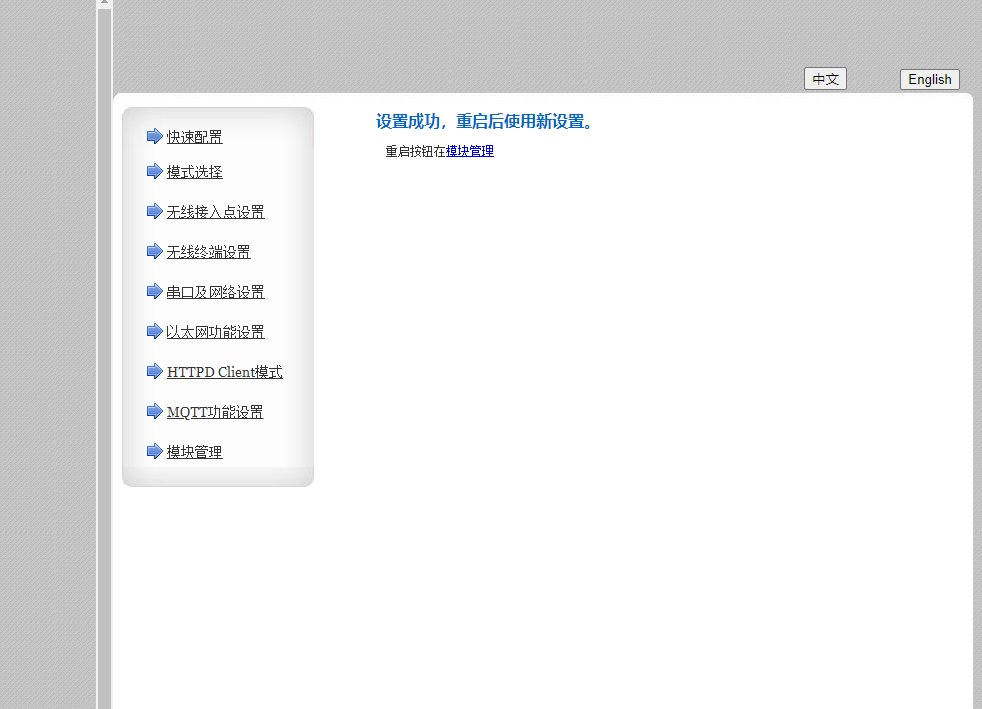
Task: Click the arrow icon next to 无线接入点设置
Action: (154, 211)
